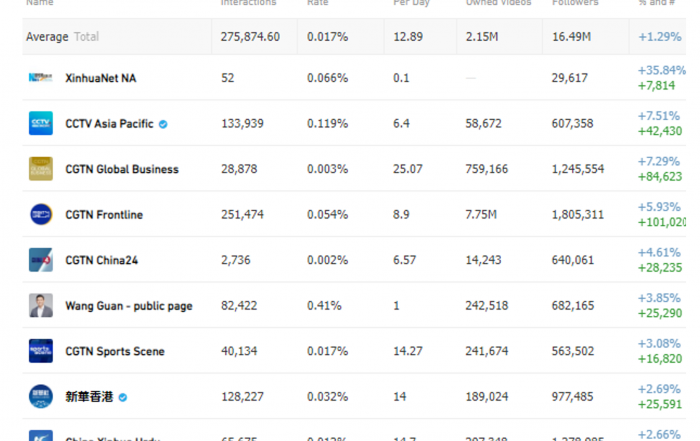Viewport: 700px width, 441px height.
Task: Click CGTN China24 page name
Action: 101,260
